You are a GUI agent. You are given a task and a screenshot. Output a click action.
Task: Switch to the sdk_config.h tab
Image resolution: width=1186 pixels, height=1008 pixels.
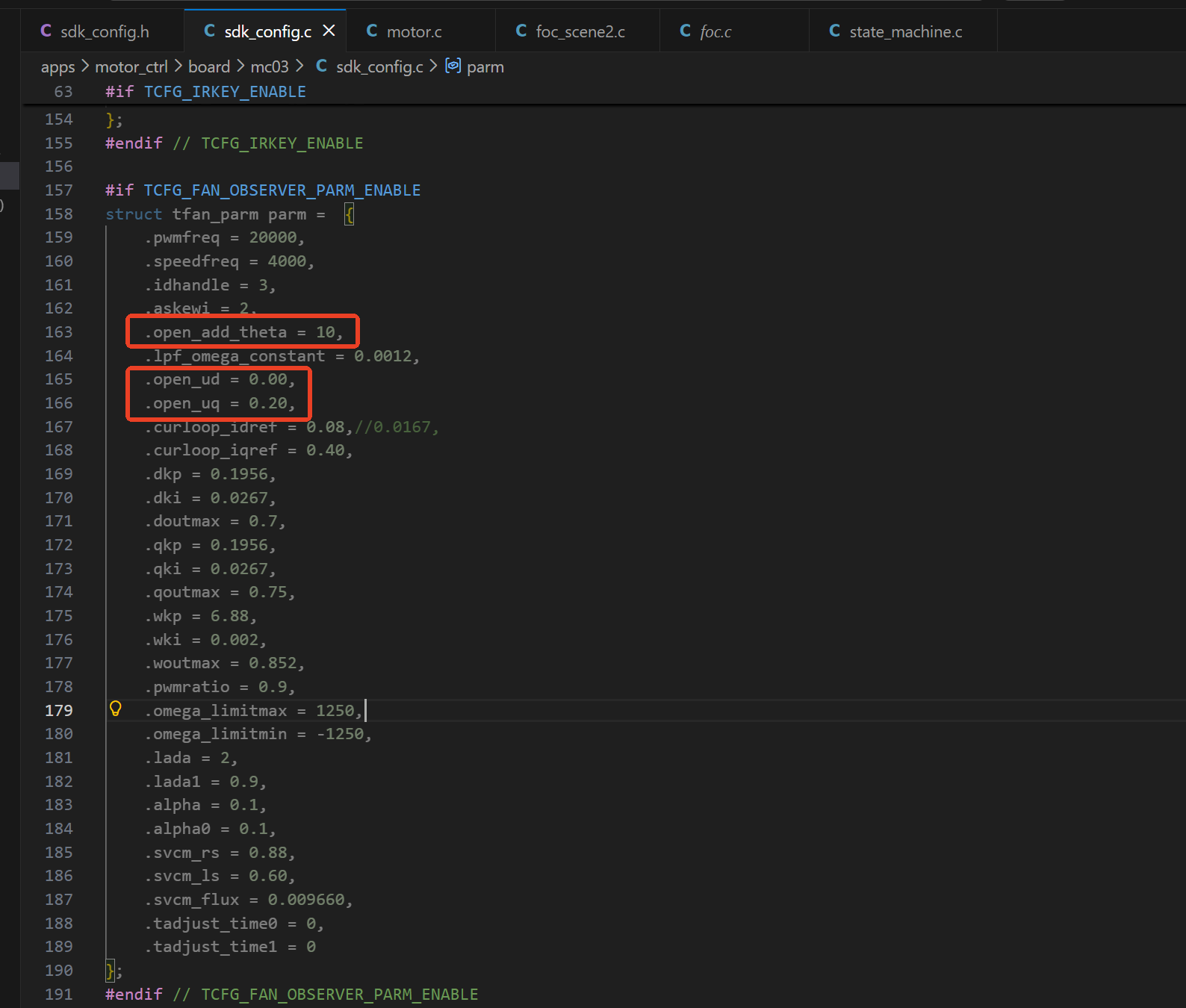[x=102, y=31]
